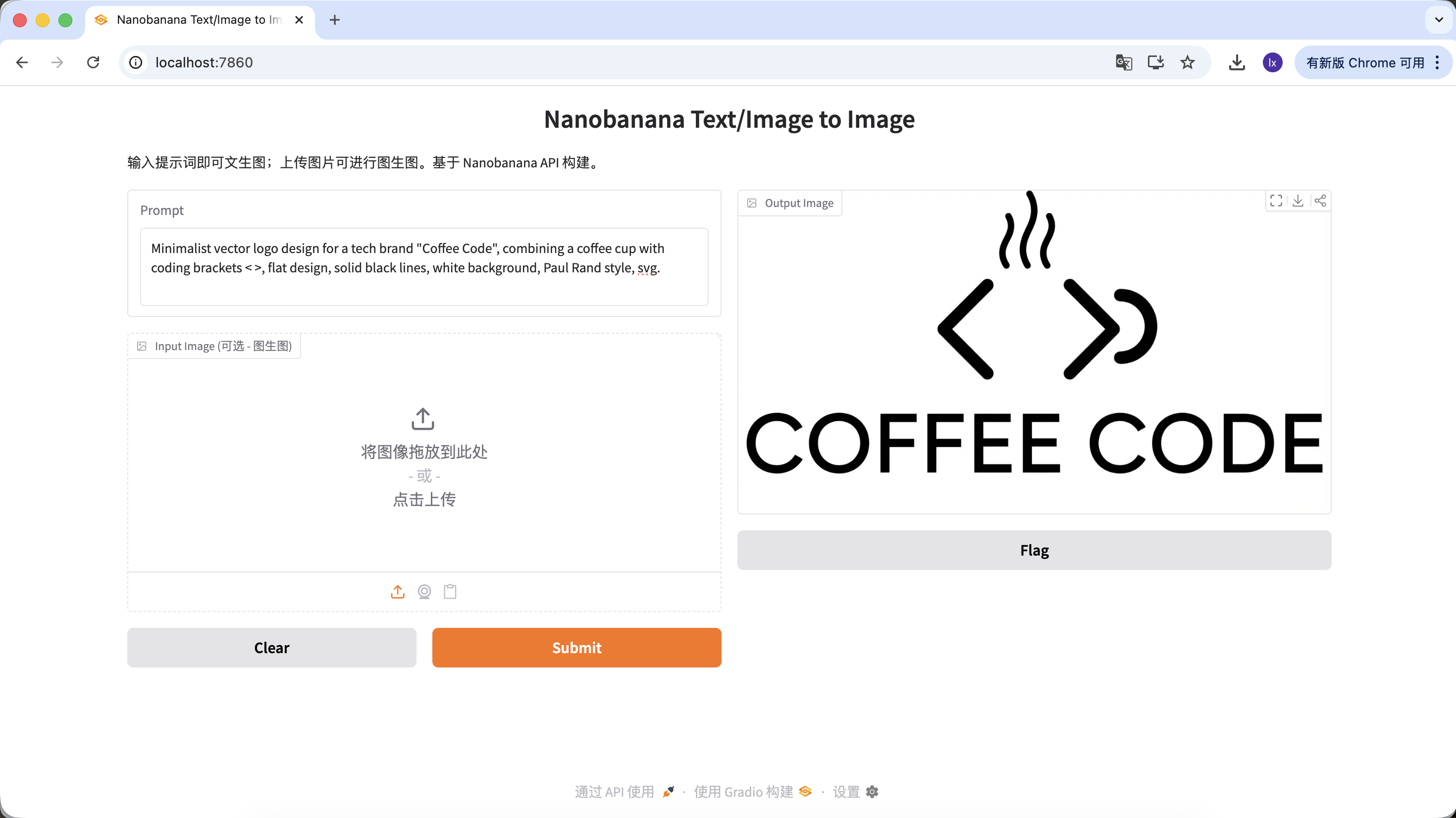Bookmark this page with star icon

tap(1187, 62)
